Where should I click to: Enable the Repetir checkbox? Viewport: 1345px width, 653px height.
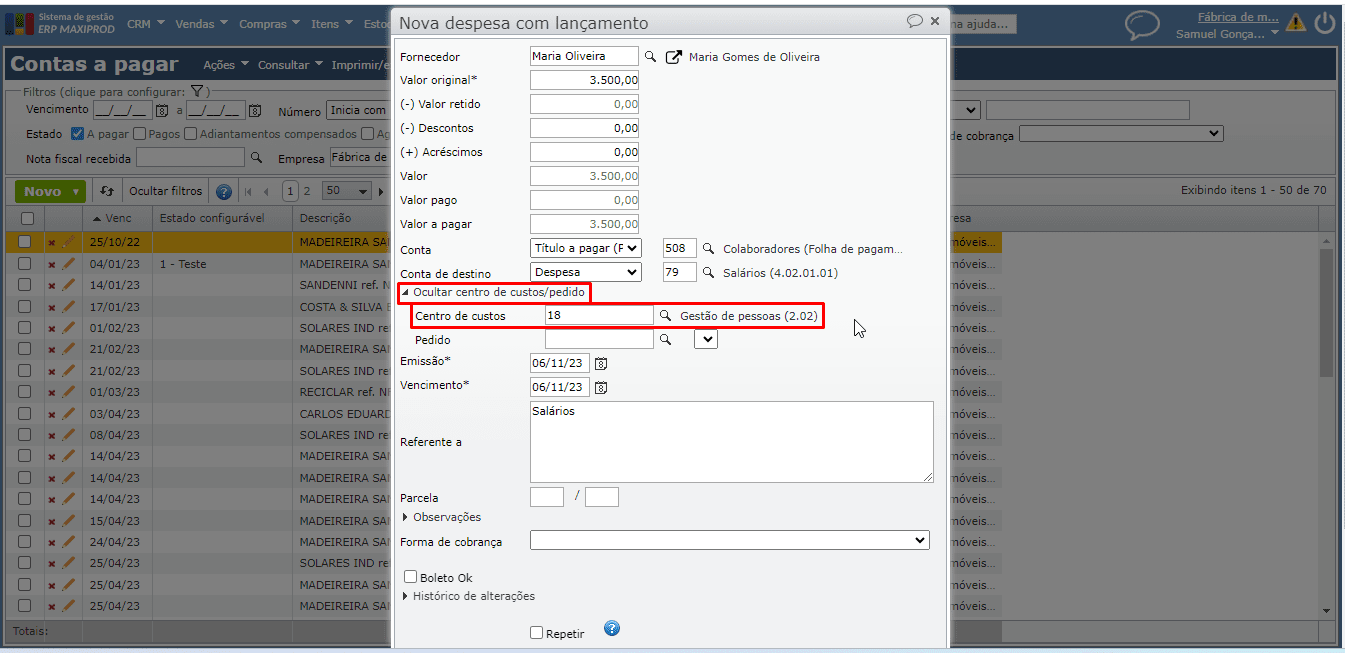coord(537,633)
